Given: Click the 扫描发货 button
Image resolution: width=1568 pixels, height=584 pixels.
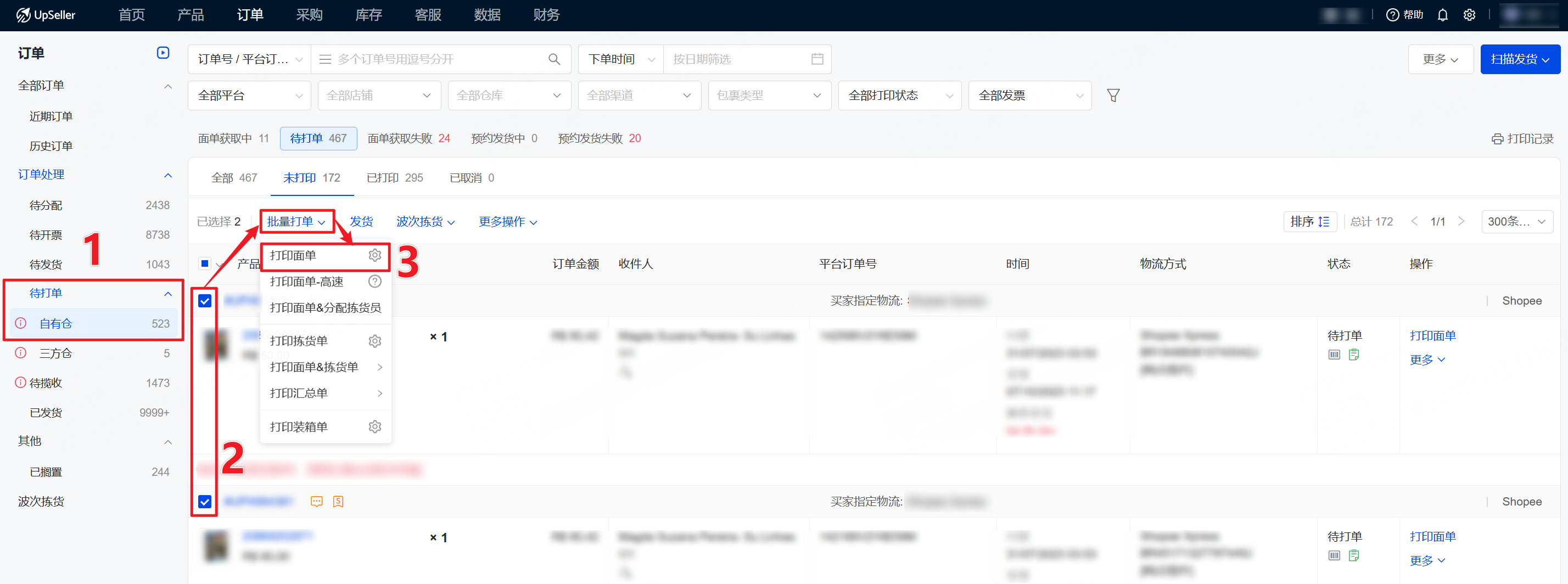Looking at the screenshot, I should click(x=1519, y=59).
